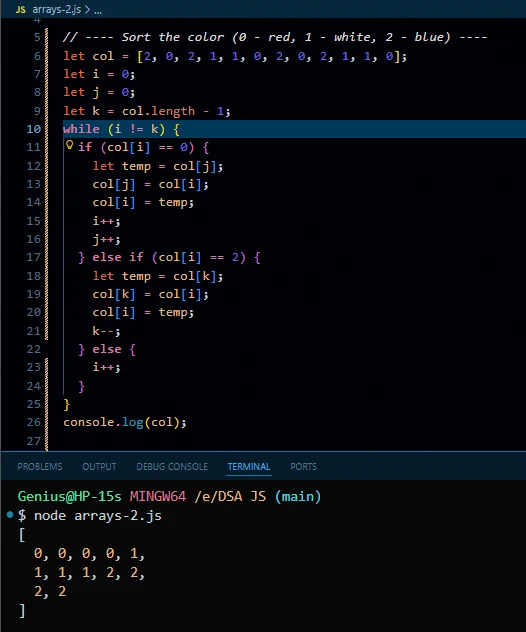Image resolution: width=526 pixels, height=632 pixels.
Task: Click the 'let col' array declaration line
Action: point(235,56)
